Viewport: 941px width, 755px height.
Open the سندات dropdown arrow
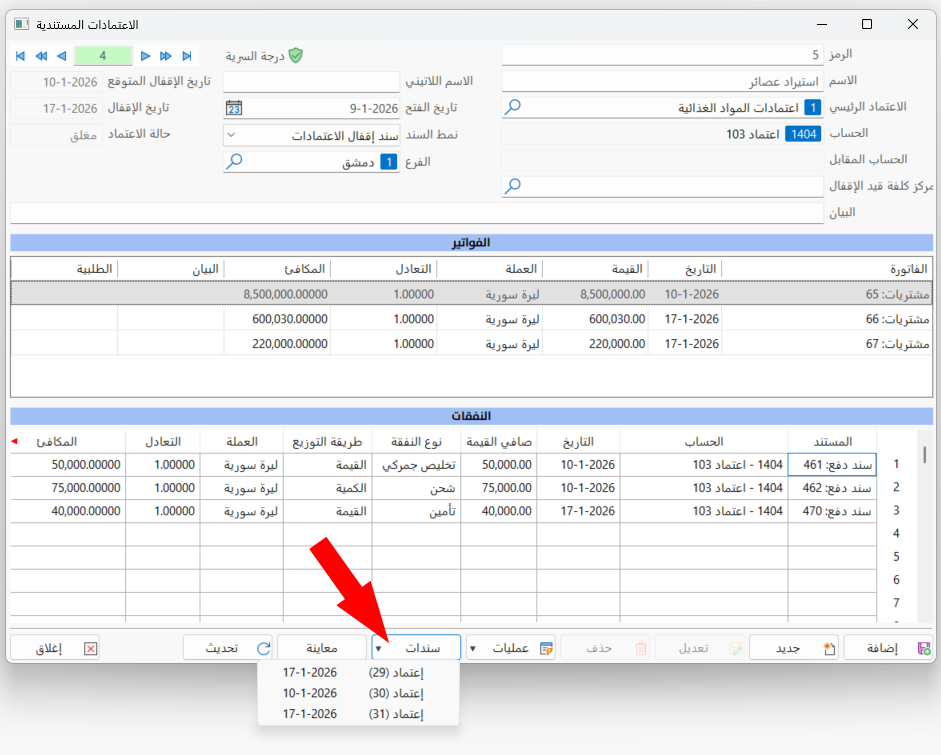coord(379,648)
